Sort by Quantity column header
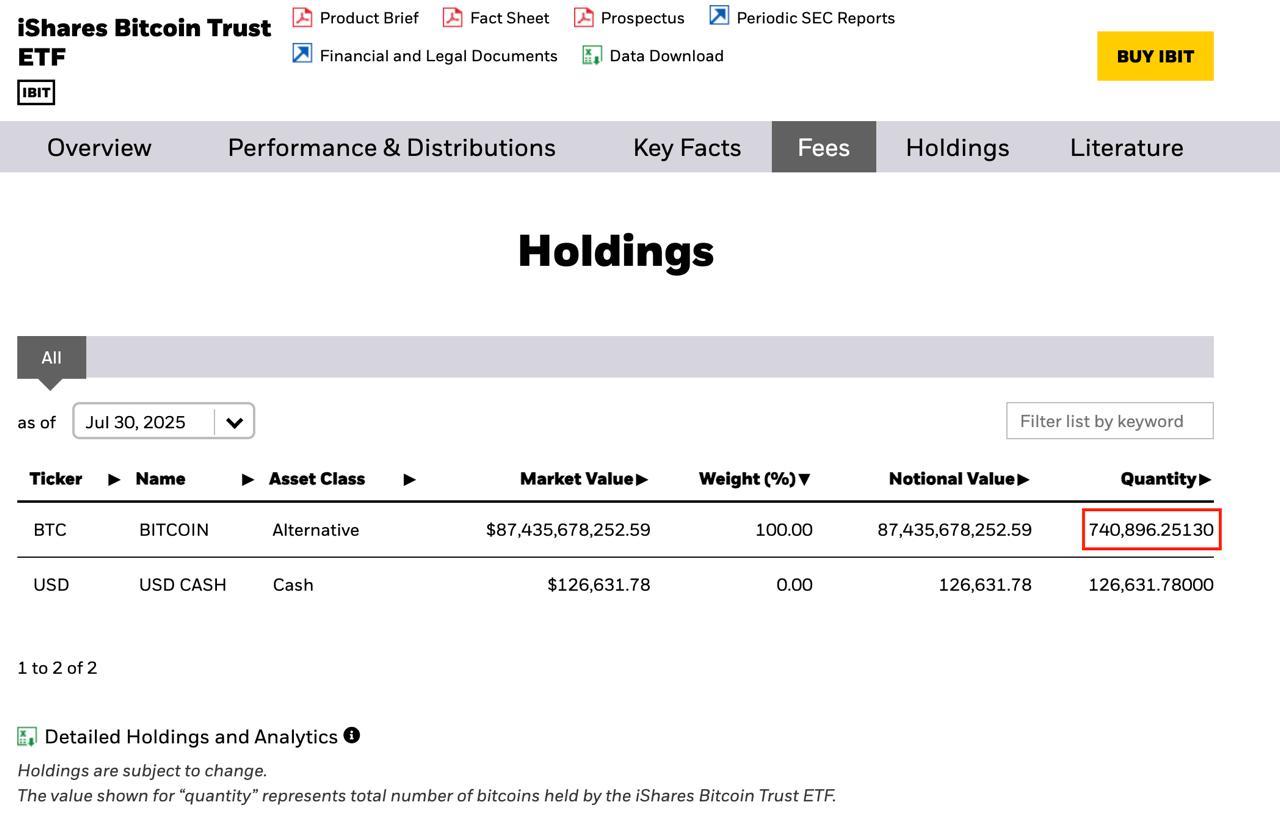The image size is (1280, 826). click(1166, 479)
